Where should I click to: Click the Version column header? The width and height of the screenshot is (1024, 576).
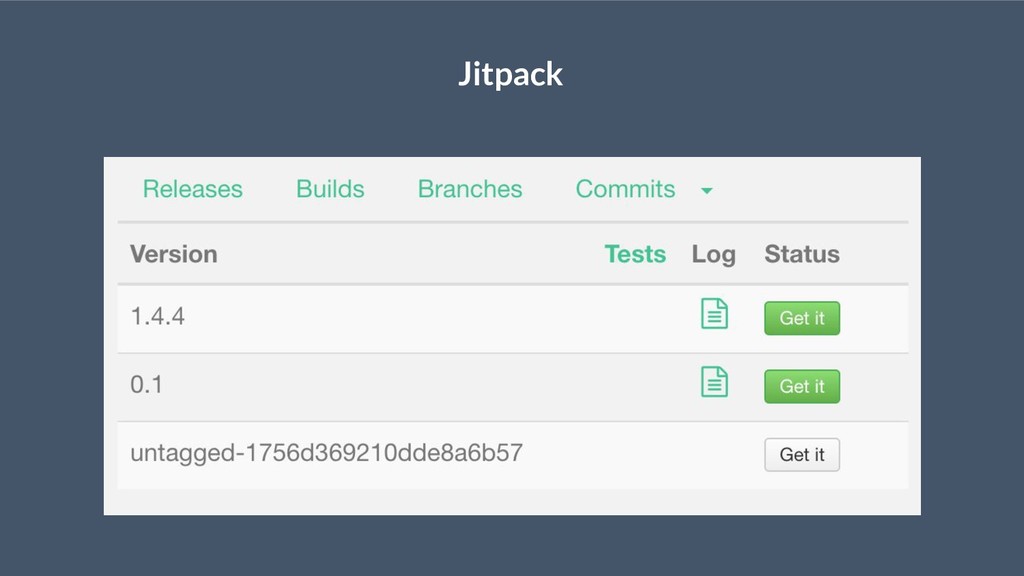(174, 254)
